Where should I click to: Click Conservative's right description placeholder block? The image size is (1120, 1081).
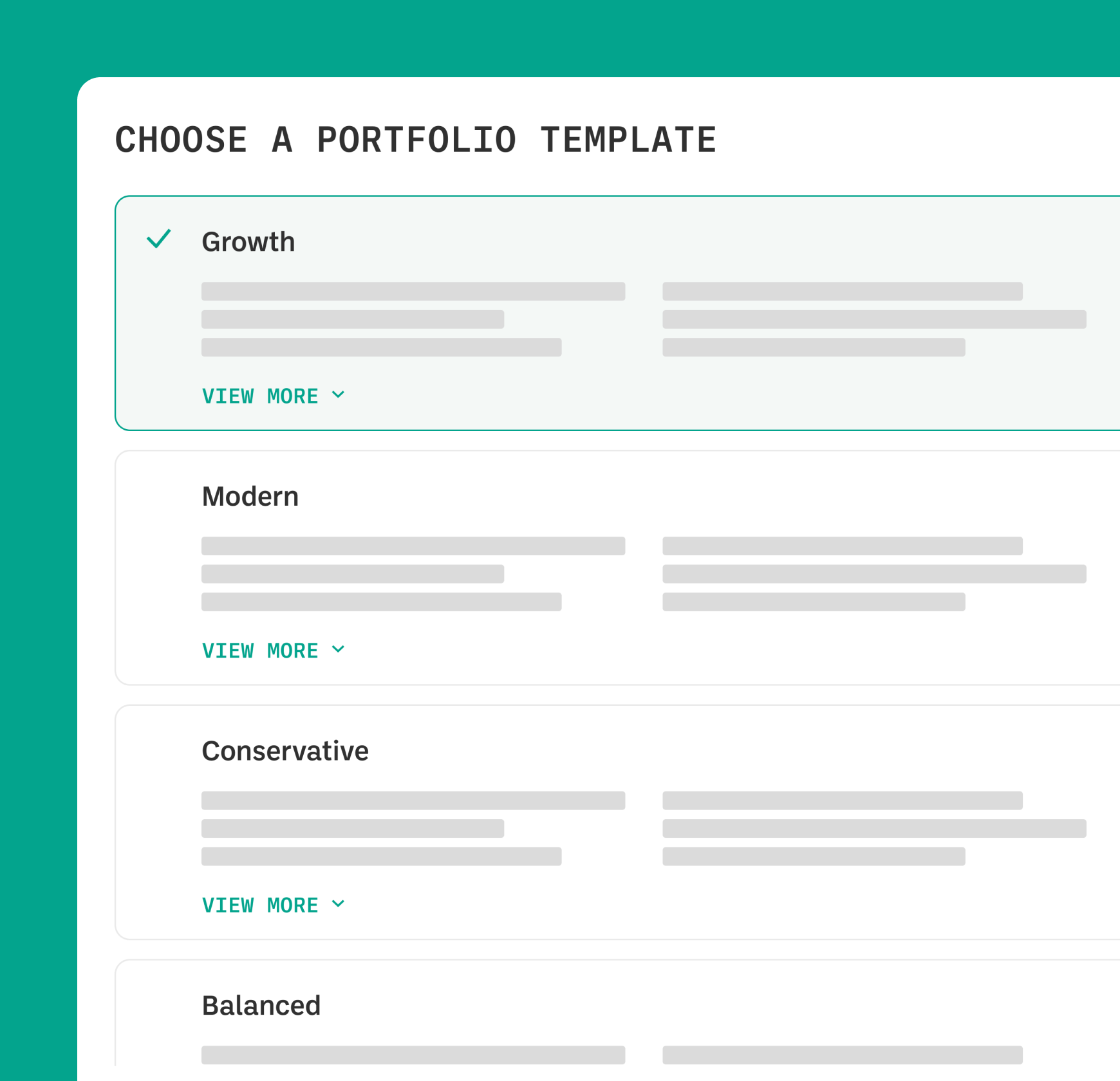874,828
